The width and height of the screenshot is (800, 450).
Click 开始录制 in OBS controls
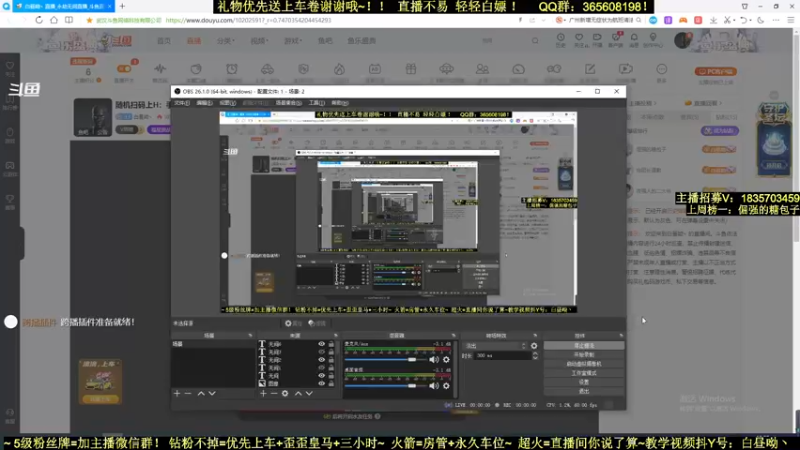pos(584,355)
